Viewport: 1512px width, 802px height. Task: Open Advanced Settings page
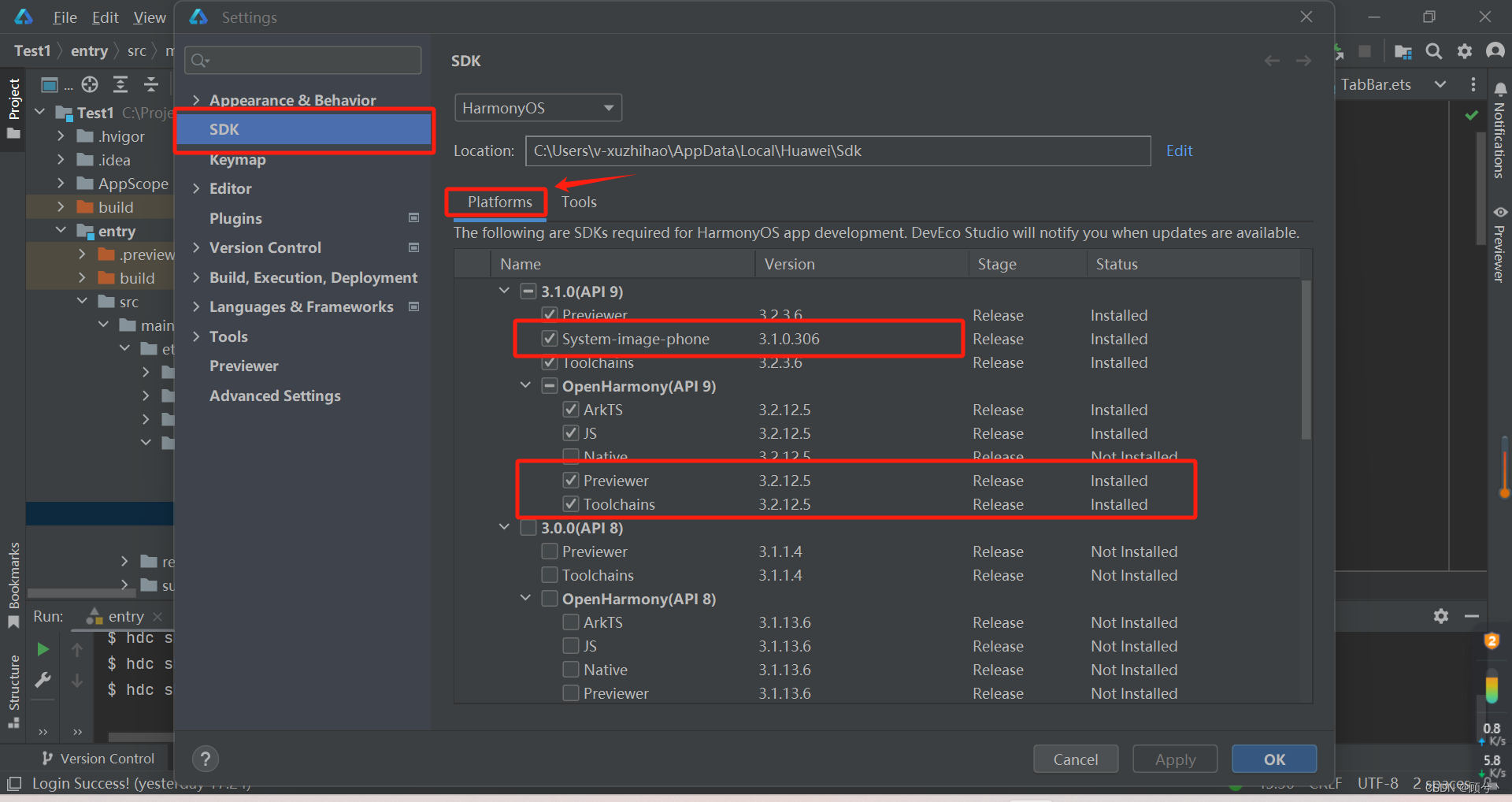point(275,395)
